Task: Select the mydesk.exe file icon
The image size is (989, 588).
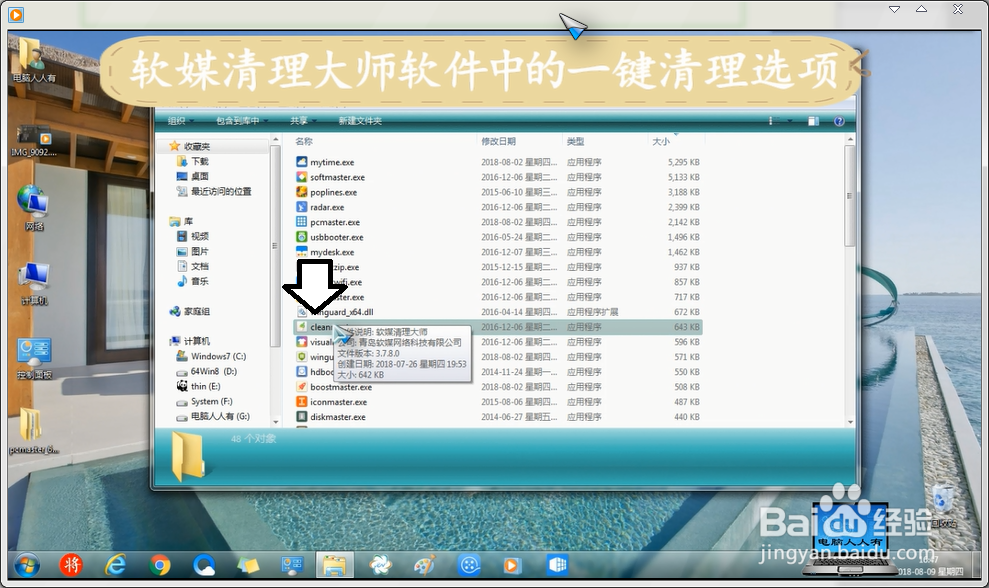Action: (x=301, y=252)
